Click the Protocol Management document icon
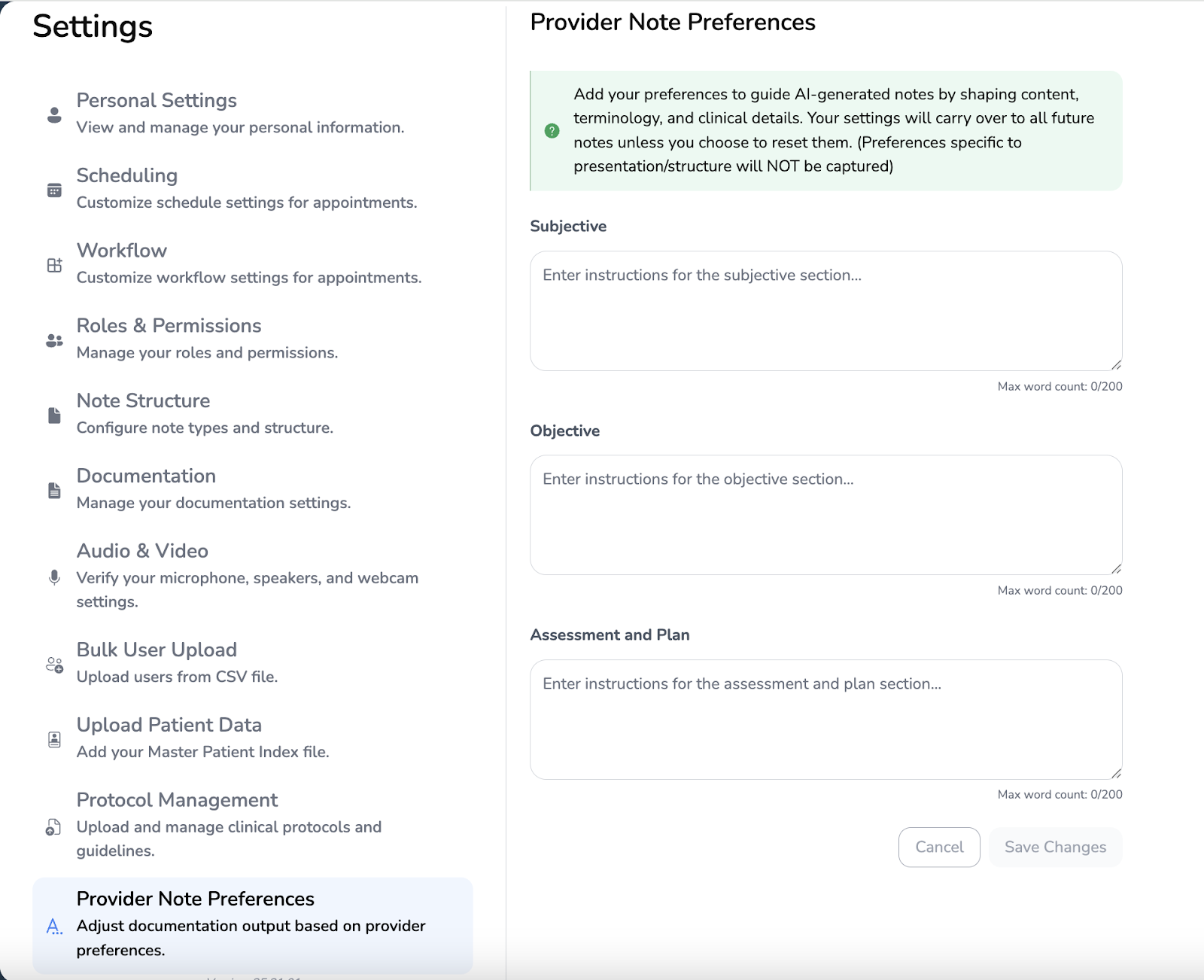Viewport: 1204px width, 980px height. [x=53, y=827]
